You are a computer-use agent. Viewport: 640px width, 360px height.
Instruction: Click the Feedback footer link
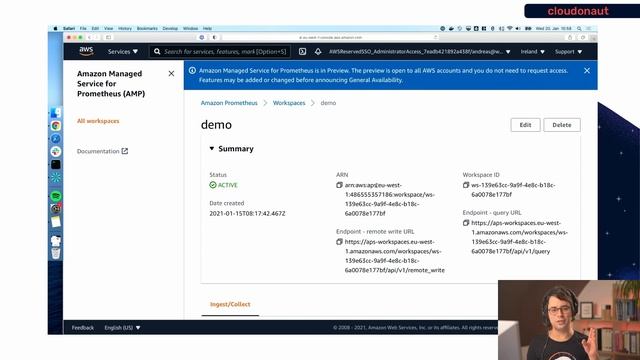coord(83,327)
